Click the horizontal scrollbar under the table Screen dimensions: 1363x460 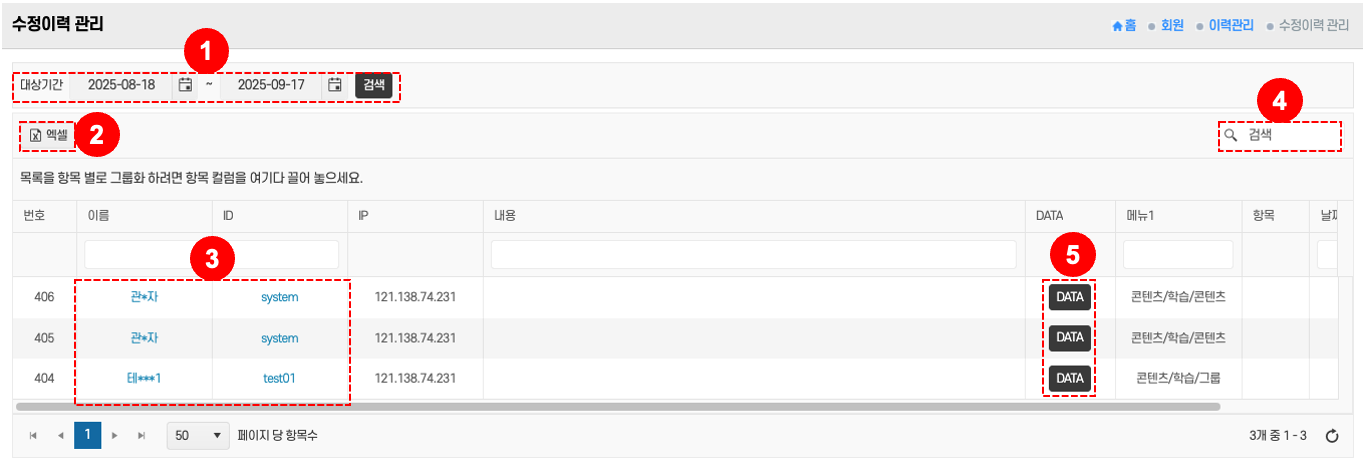618,407
